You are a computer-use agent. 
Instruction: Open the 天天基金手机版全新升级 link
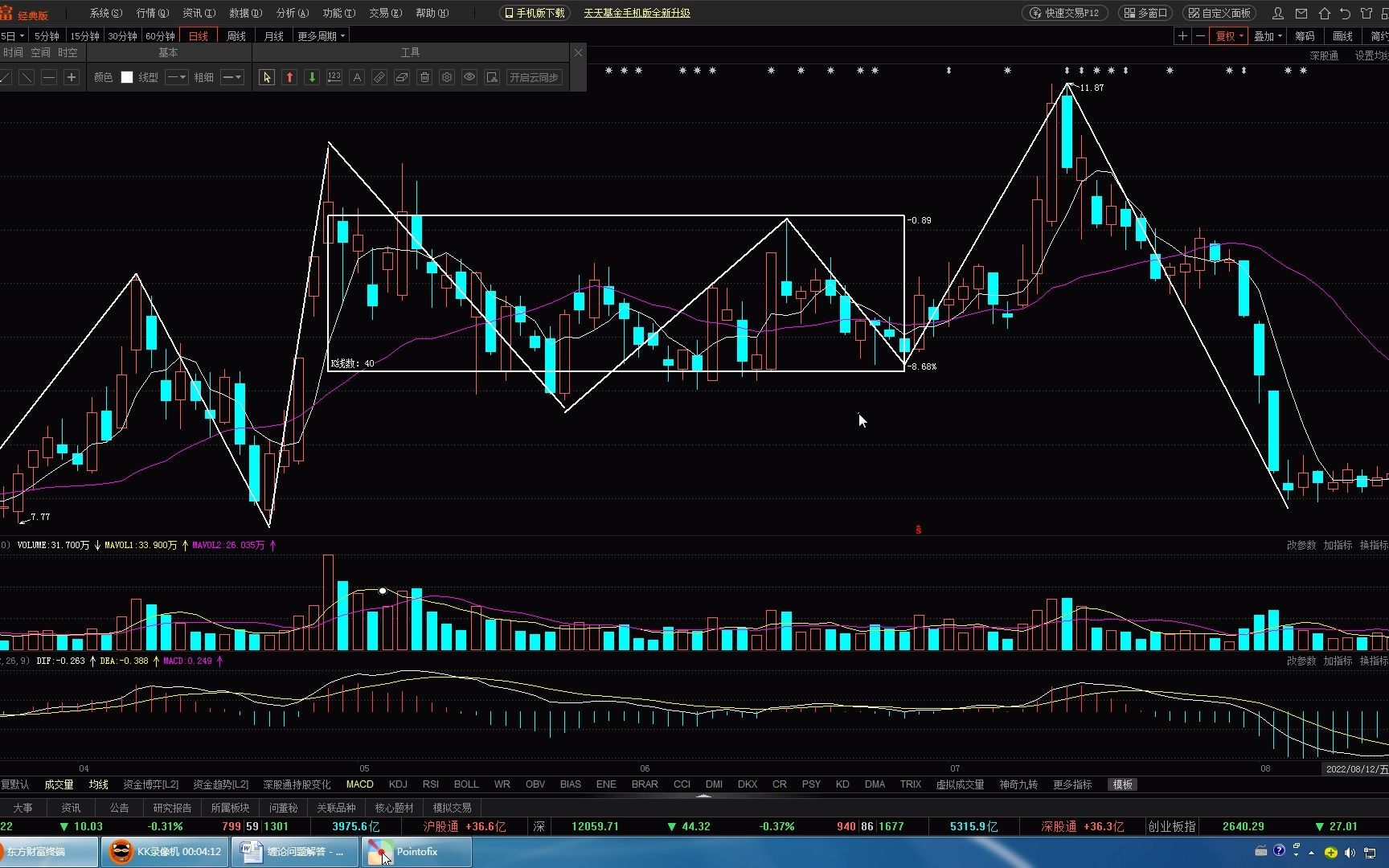[637, 13]
